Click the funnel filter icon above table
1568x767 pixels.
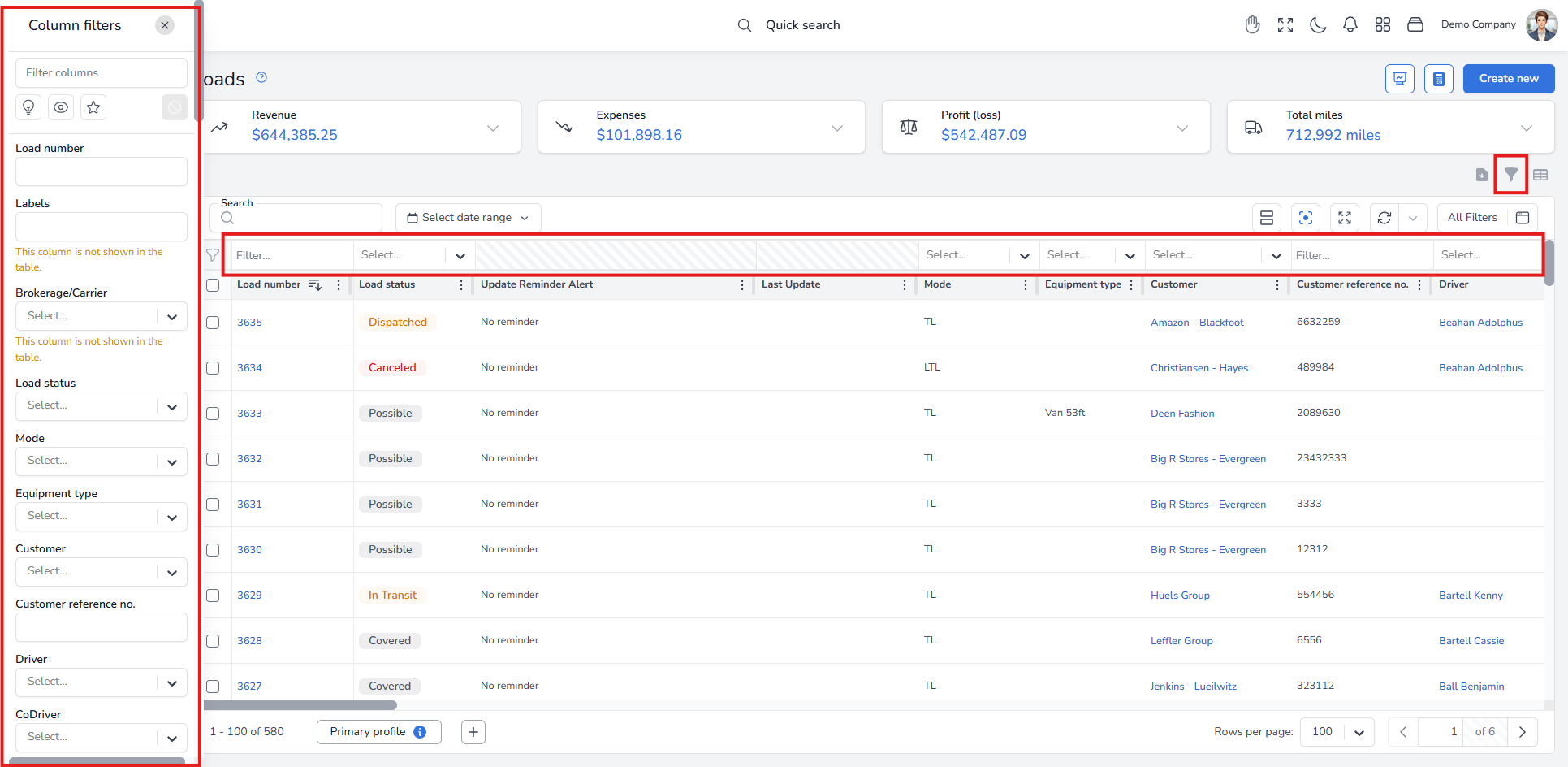click(x=1510, y=175)
